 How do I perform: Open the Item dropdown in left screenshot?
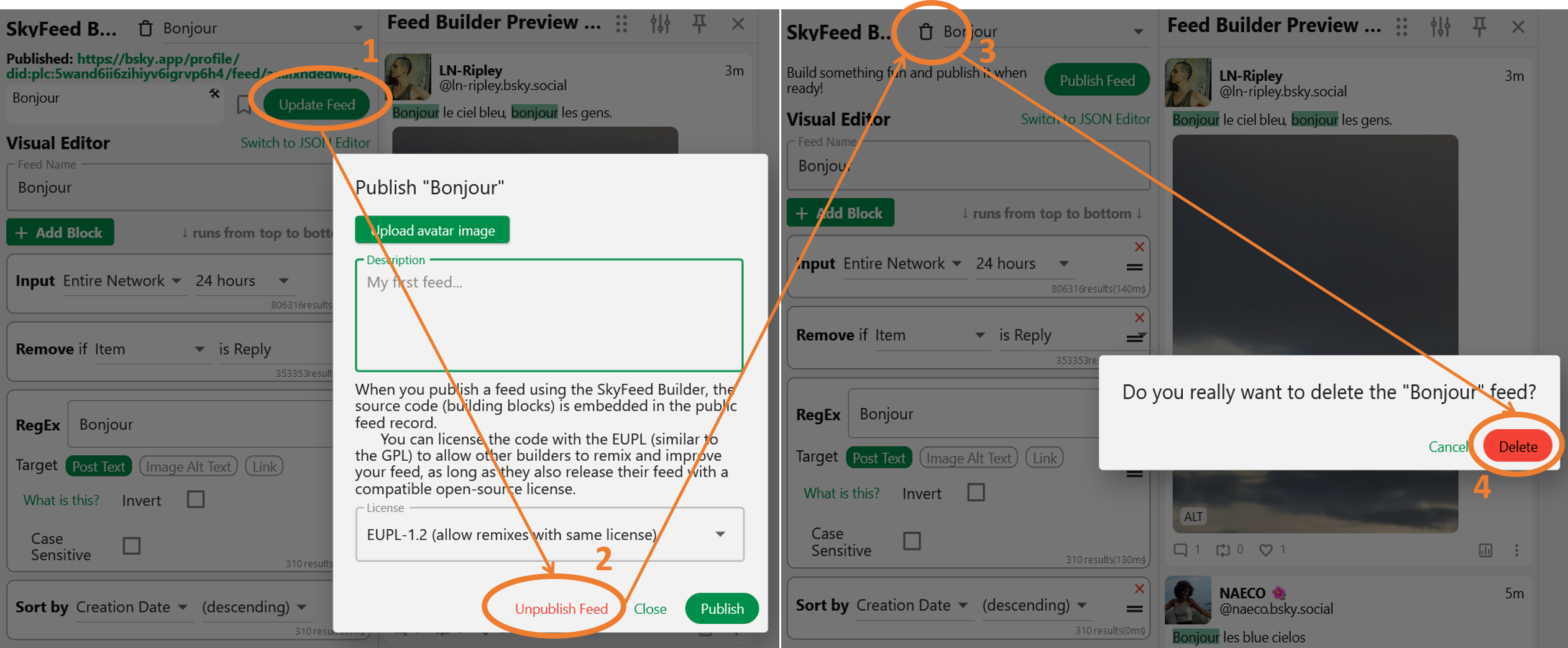[151, 349]
